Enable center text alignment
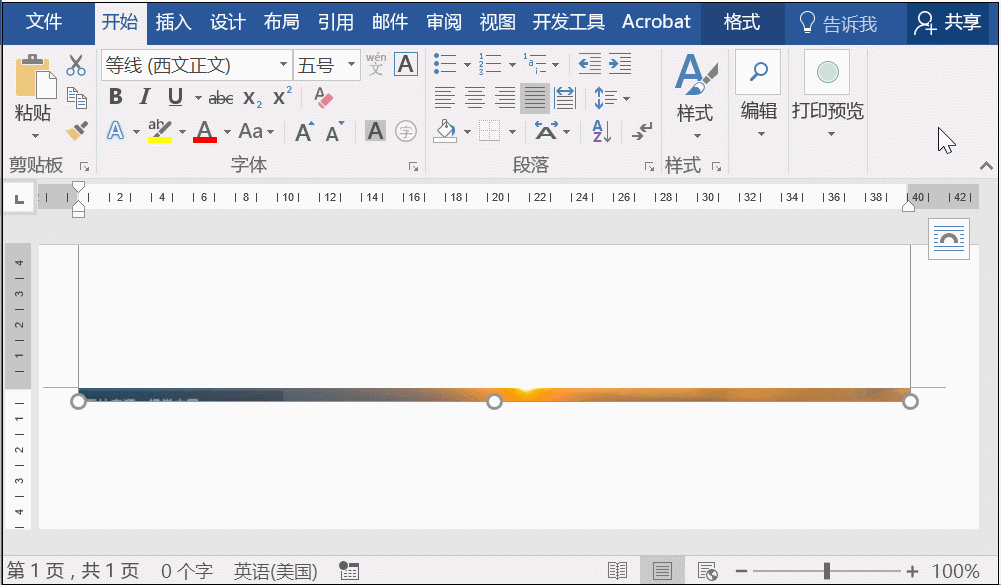This screenshot has height=585, width=1001. coord(474,98)
